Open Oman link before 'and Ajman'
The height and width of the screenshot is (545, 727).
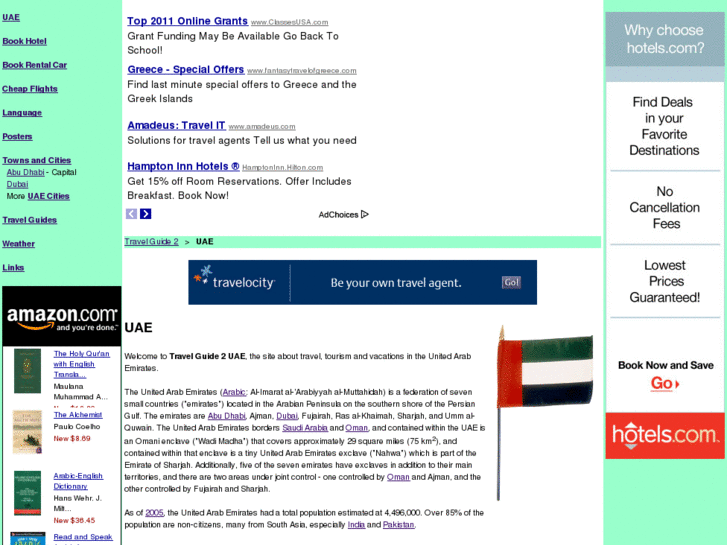click(x=398, y=477)
